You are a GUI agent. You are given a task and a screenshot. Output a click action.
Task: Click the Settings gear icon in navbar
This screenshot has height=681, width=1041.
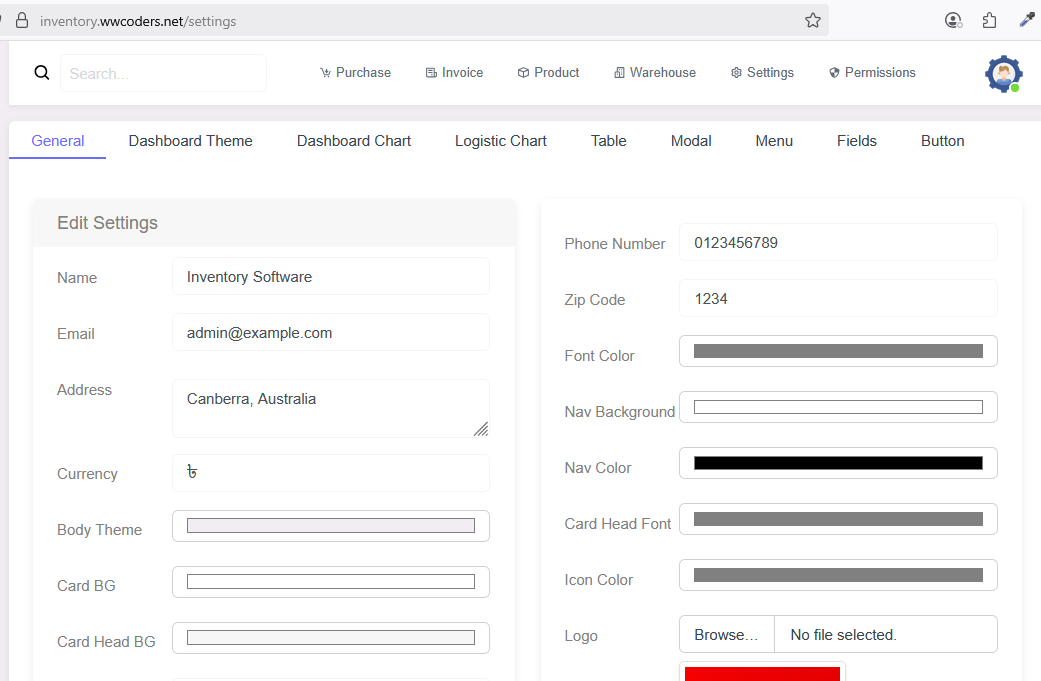point(736,73)
